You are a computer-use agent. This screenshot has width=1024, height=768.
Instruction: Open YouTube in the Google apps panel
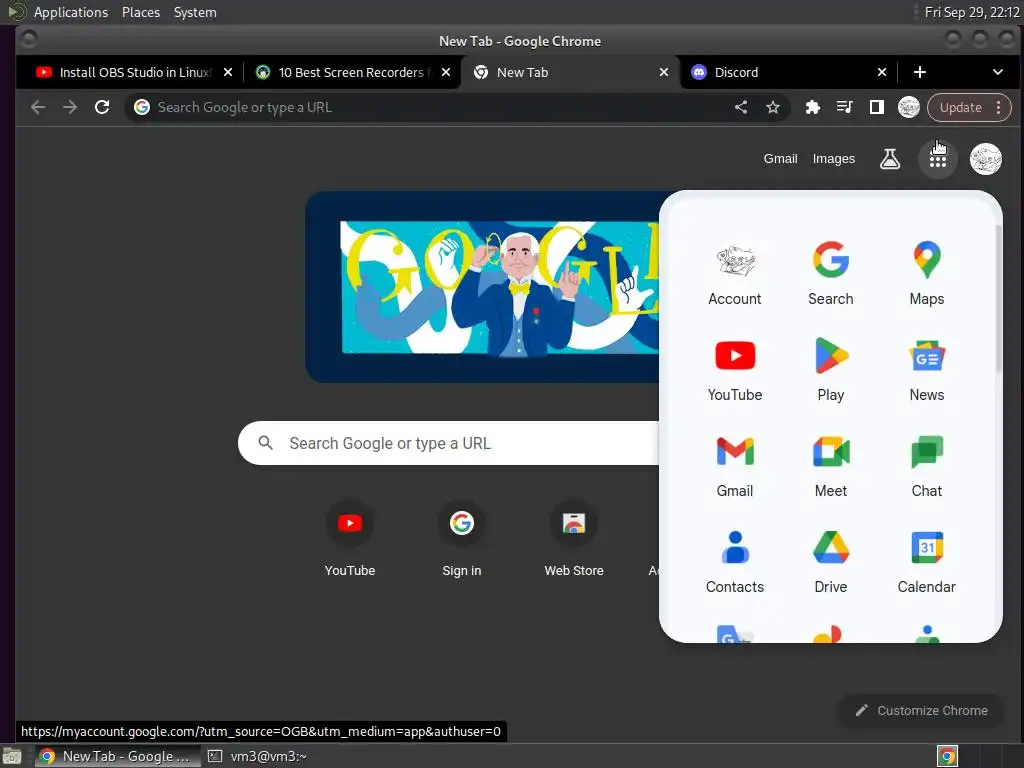[x=735, y=371]
